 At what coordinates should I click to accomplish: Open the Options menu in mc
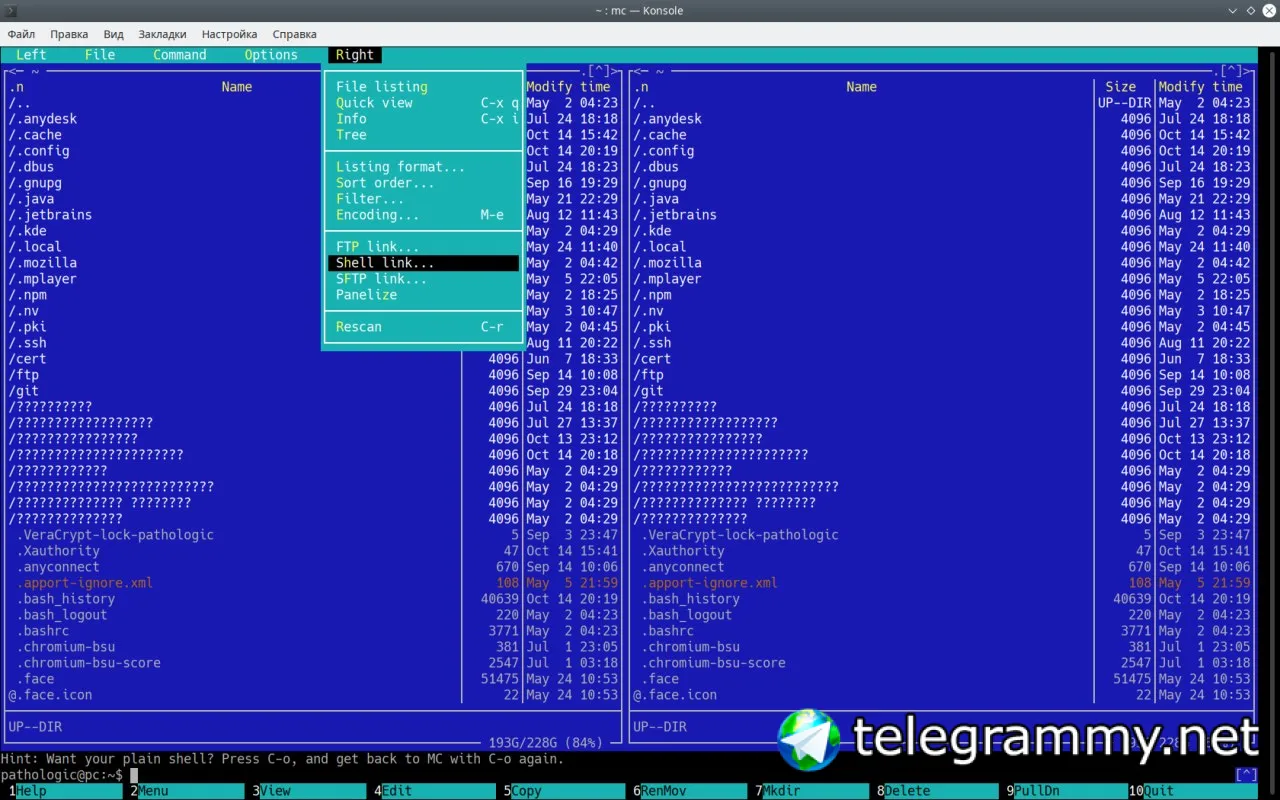[x=271, y=55]
